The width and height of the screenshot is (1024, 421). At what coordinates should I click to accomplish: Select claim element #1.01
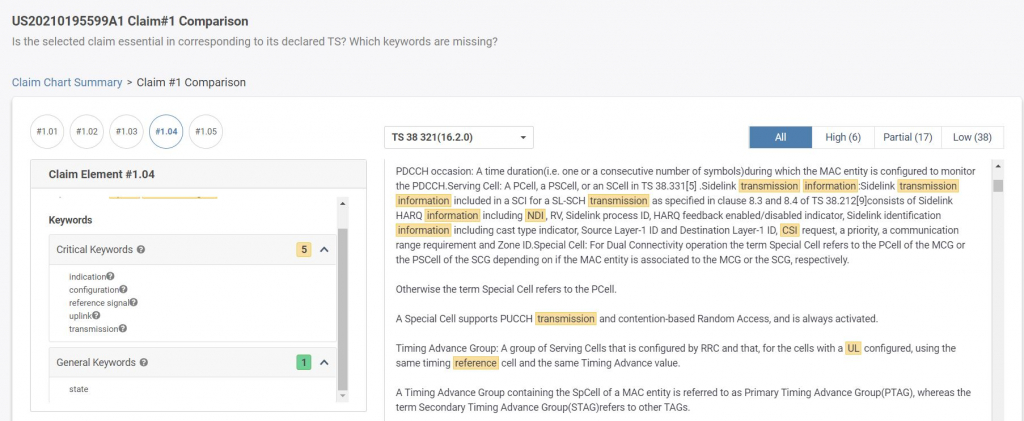coord(47,132)
